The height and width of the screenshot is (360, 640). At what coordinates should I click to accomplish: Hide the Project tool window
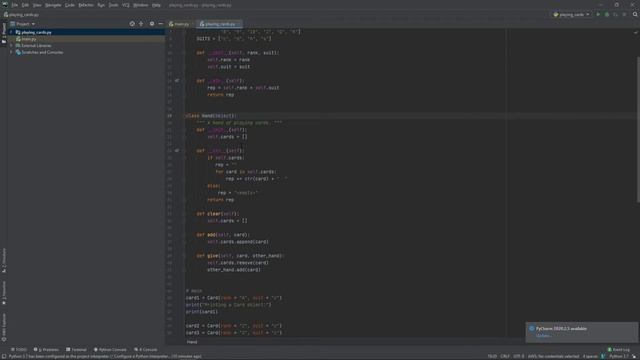(x=160, y=24)
